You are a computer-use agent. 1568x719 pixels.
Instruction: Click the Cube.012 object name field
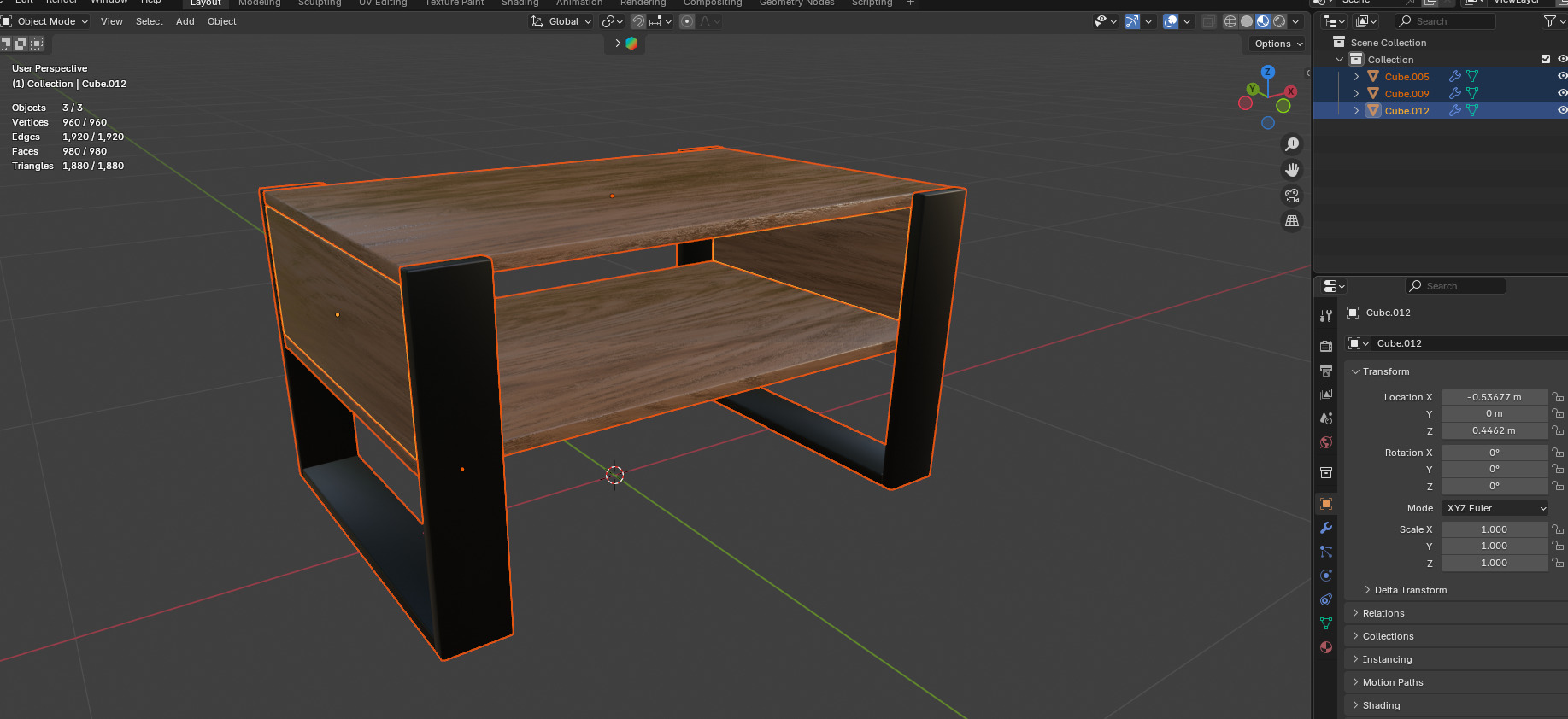click(1469, 343)
